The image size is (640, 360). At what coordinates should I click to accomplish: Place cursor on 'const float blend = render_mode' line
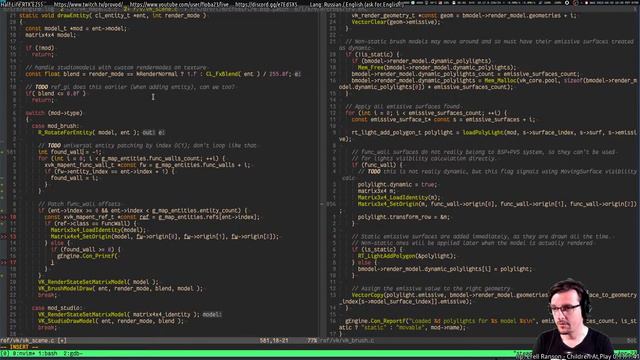158,74
